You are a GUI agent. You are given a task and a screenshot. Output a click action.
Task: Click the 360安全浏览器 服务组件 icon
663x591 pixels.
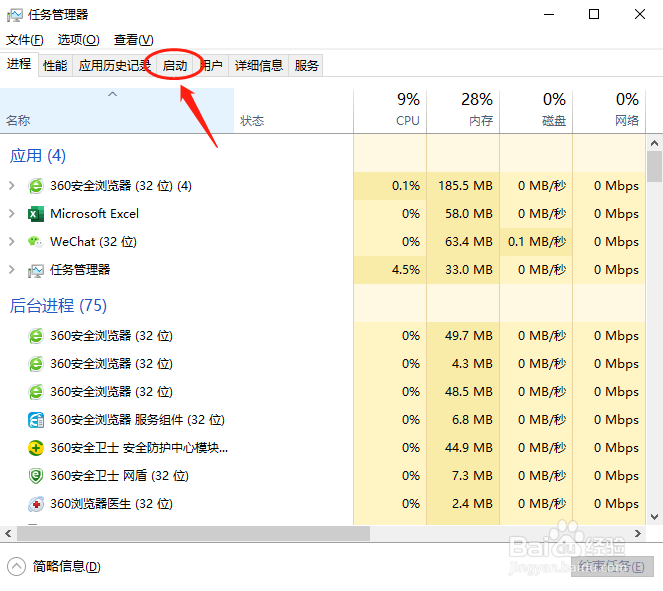(x=36, y=420)
